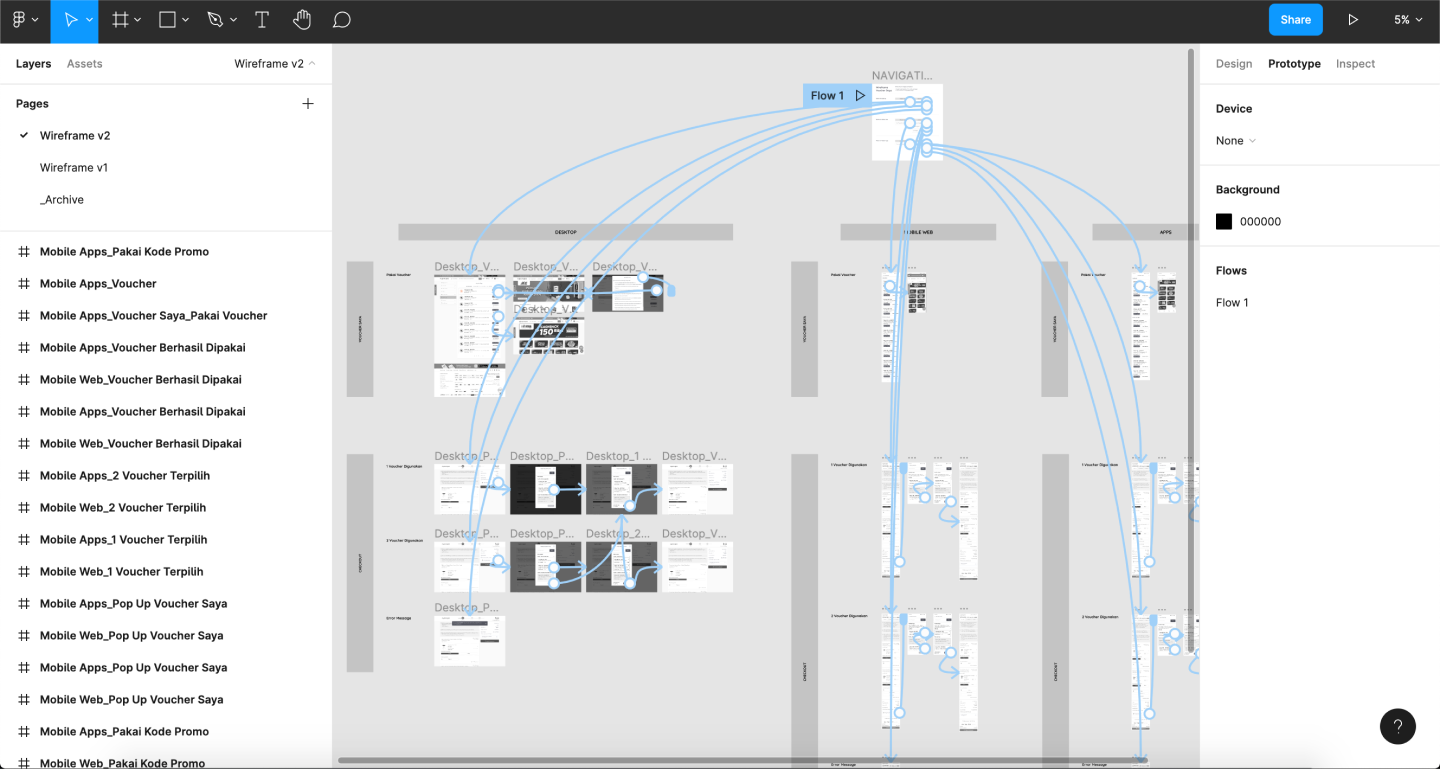The height and width of the screenshot is (769, 1440).
Task: Click the Share button
Action: (1295, 20)
